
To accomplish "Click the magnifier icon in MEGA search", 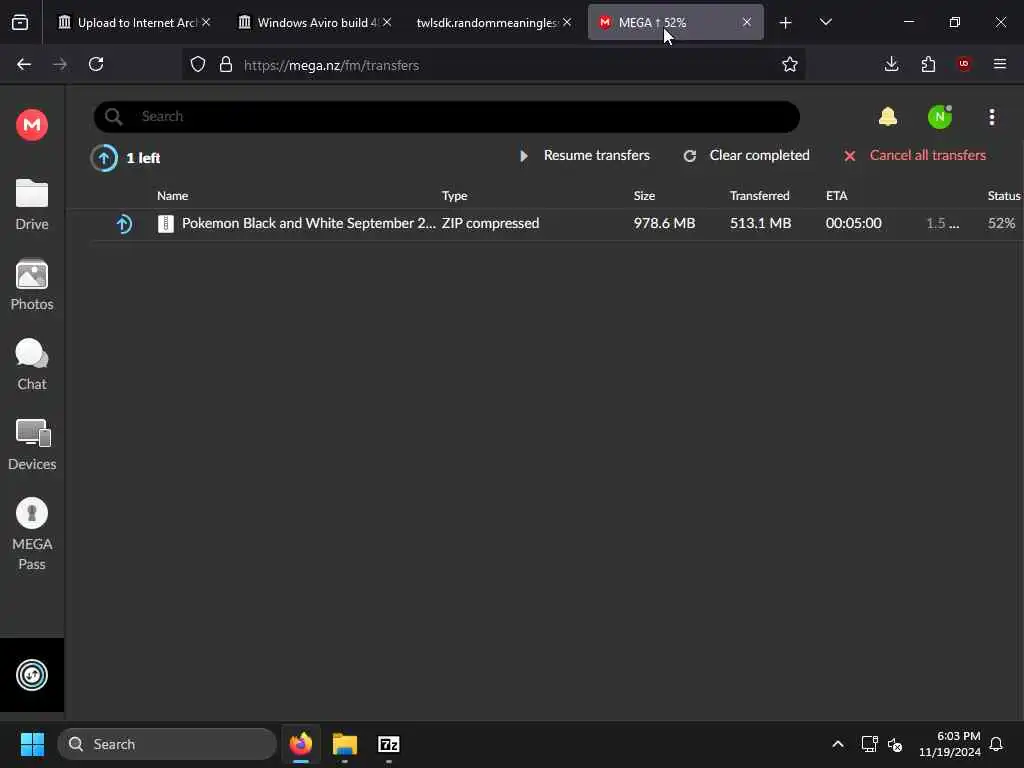I will tap(114, 117).
